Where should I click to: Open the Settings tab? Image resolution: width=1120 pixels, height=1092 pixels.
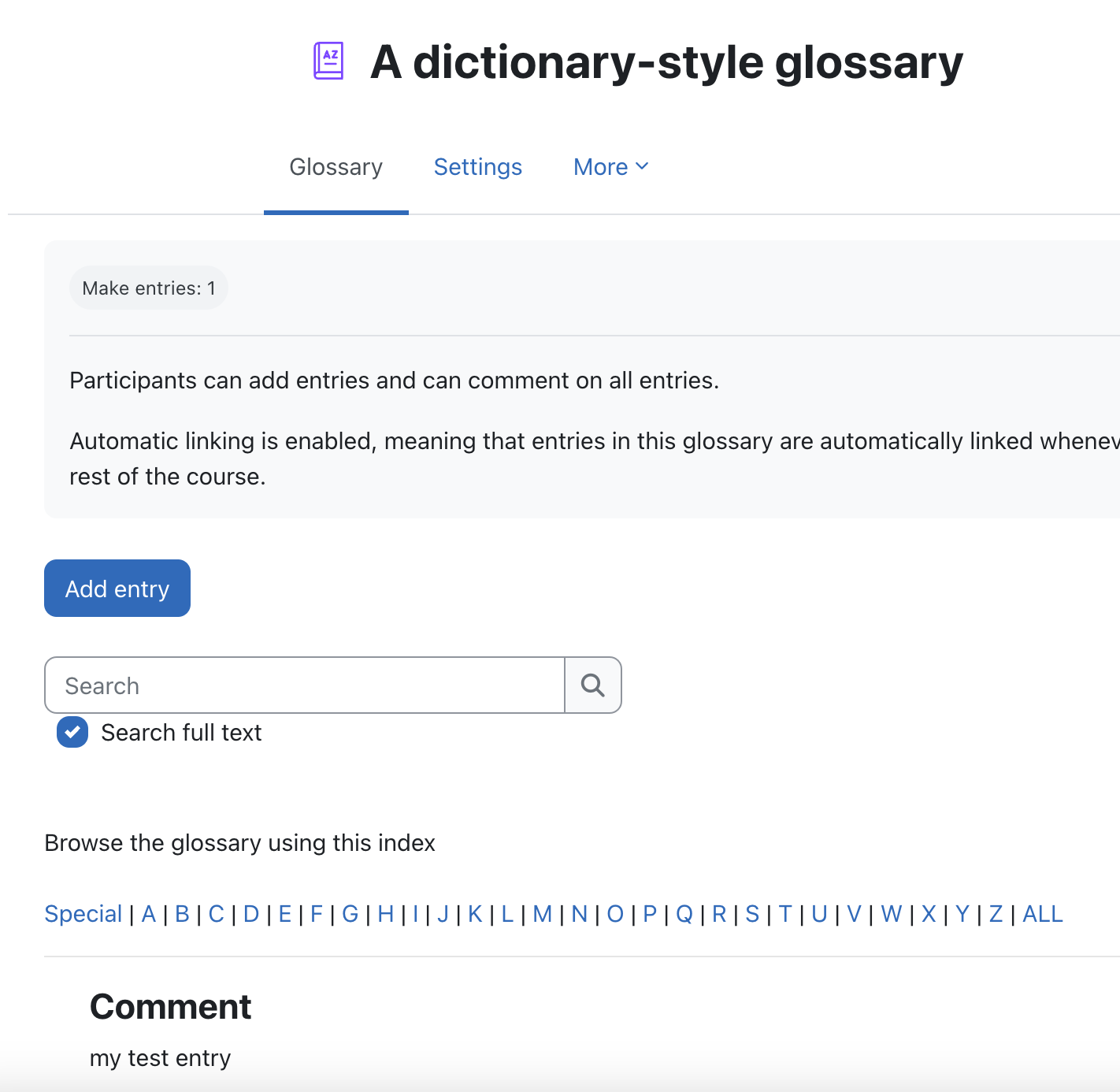[478, 167]
